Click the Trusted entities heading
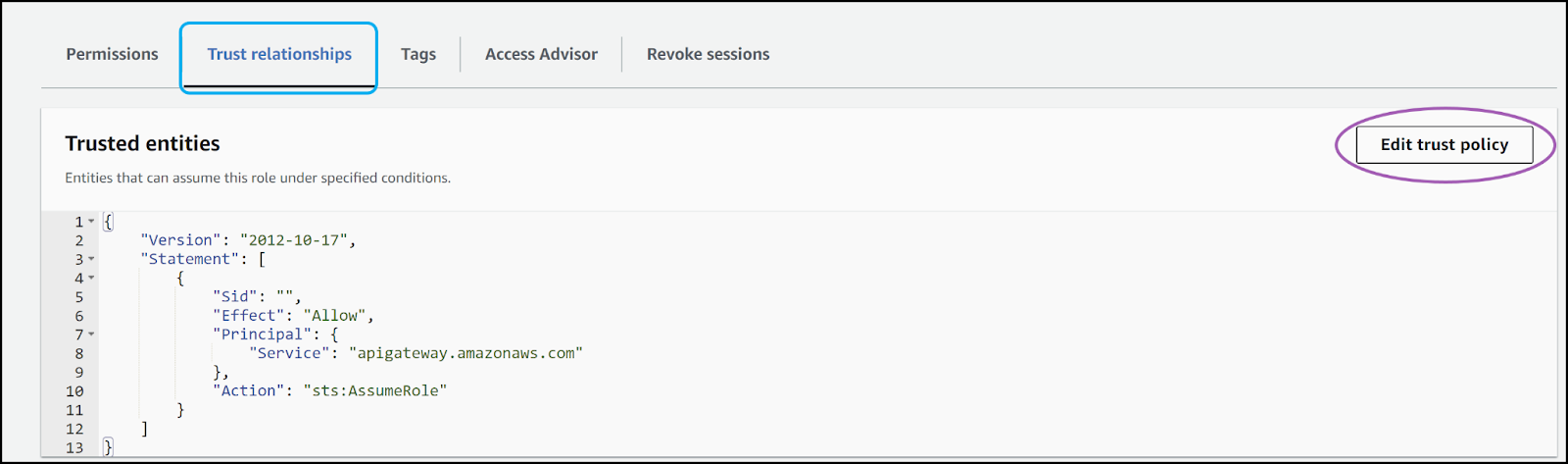Image resolution: width=1568 pixels, height=464 pixels. (142, 144)
